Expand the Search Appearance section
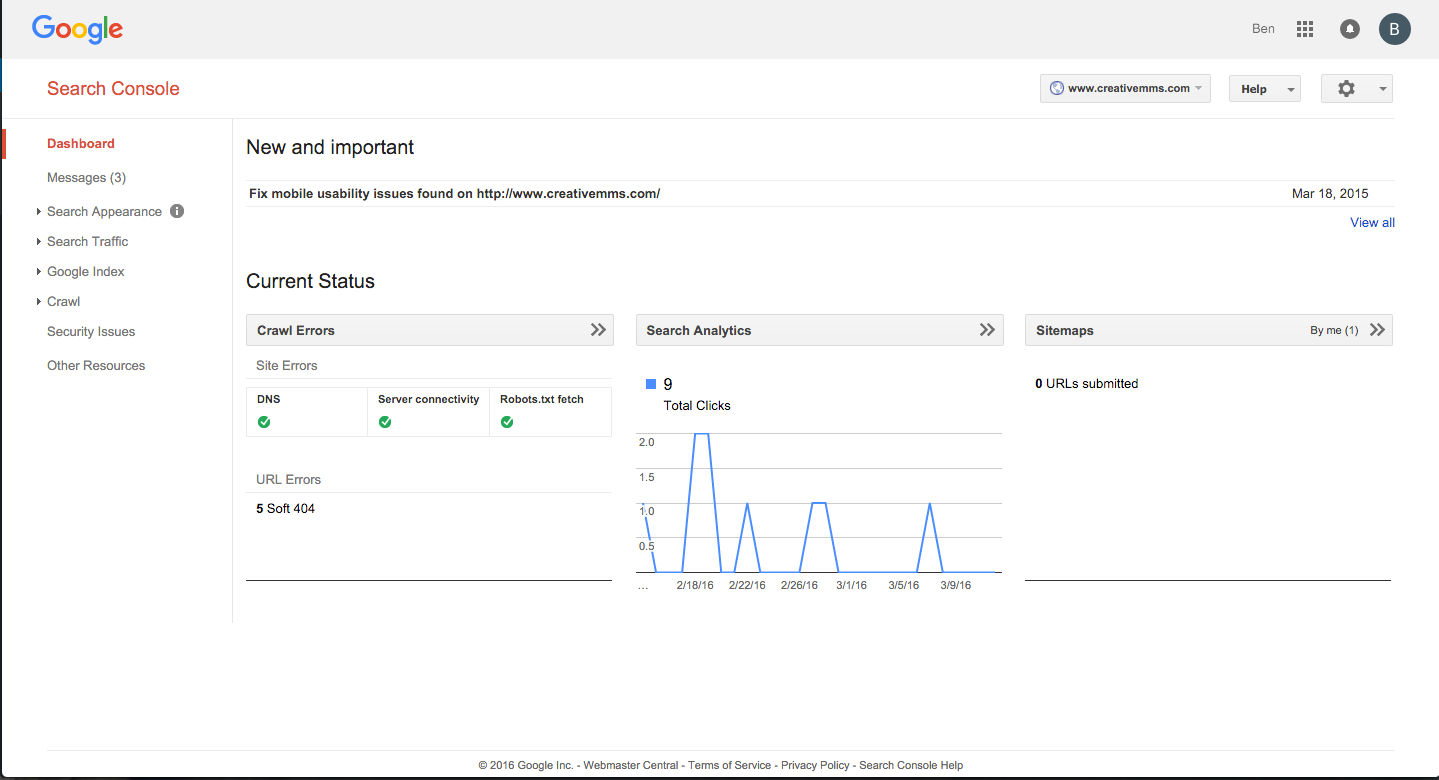This screenshot has width=1439, height=780. (x=38, y=211)
